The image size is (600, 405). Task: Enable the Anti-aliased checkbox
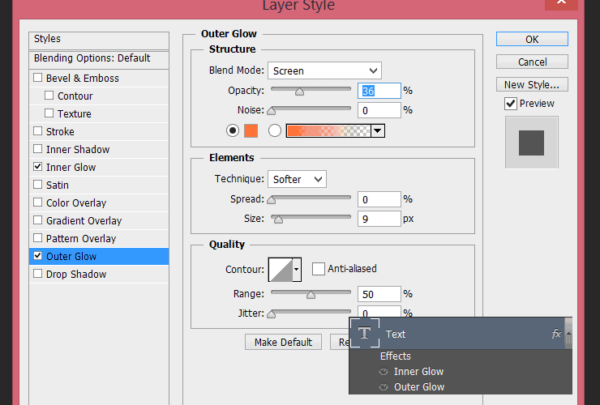click(x=319, y=269)
